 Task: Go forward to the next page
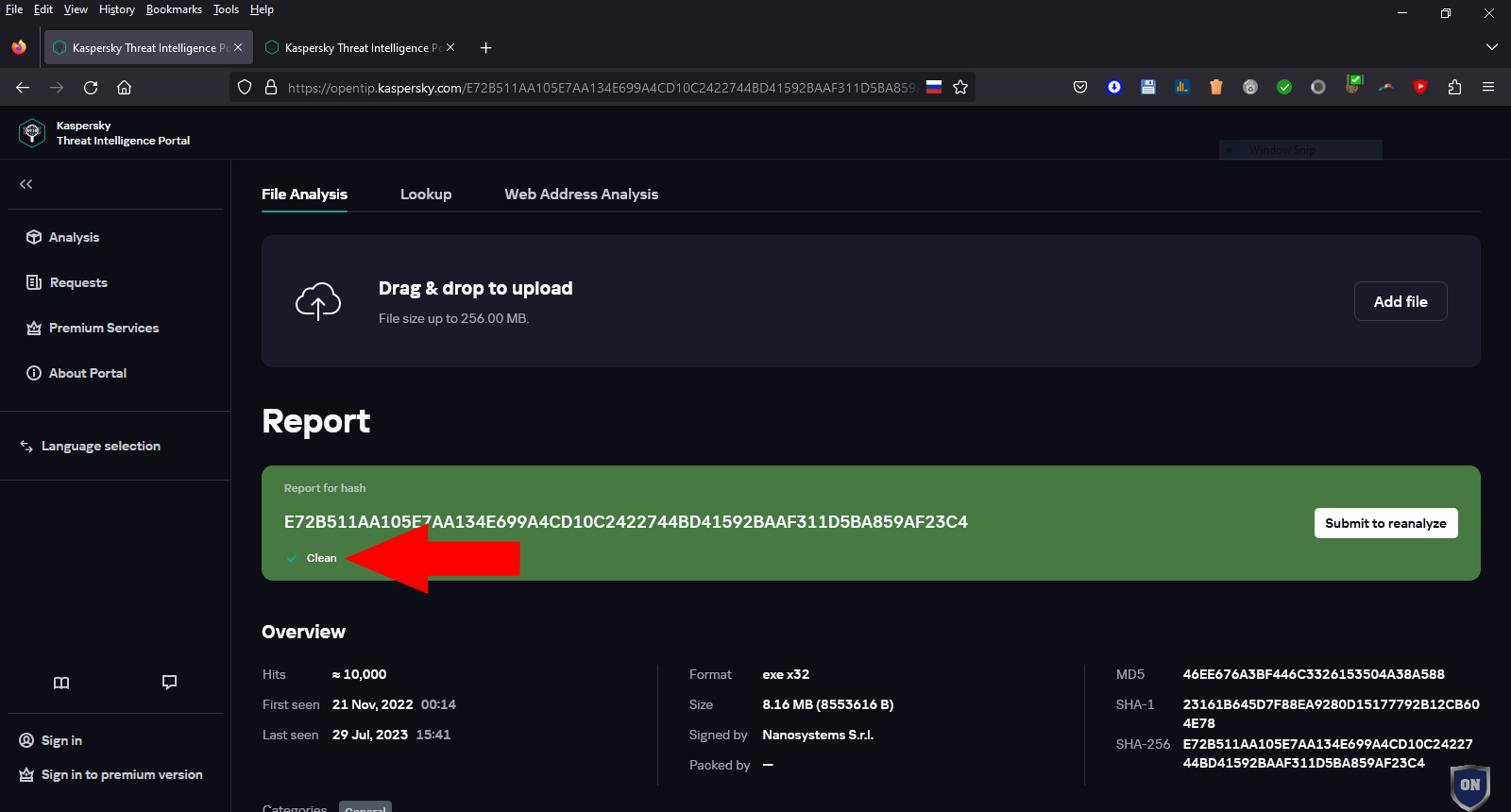coord(57,87)
